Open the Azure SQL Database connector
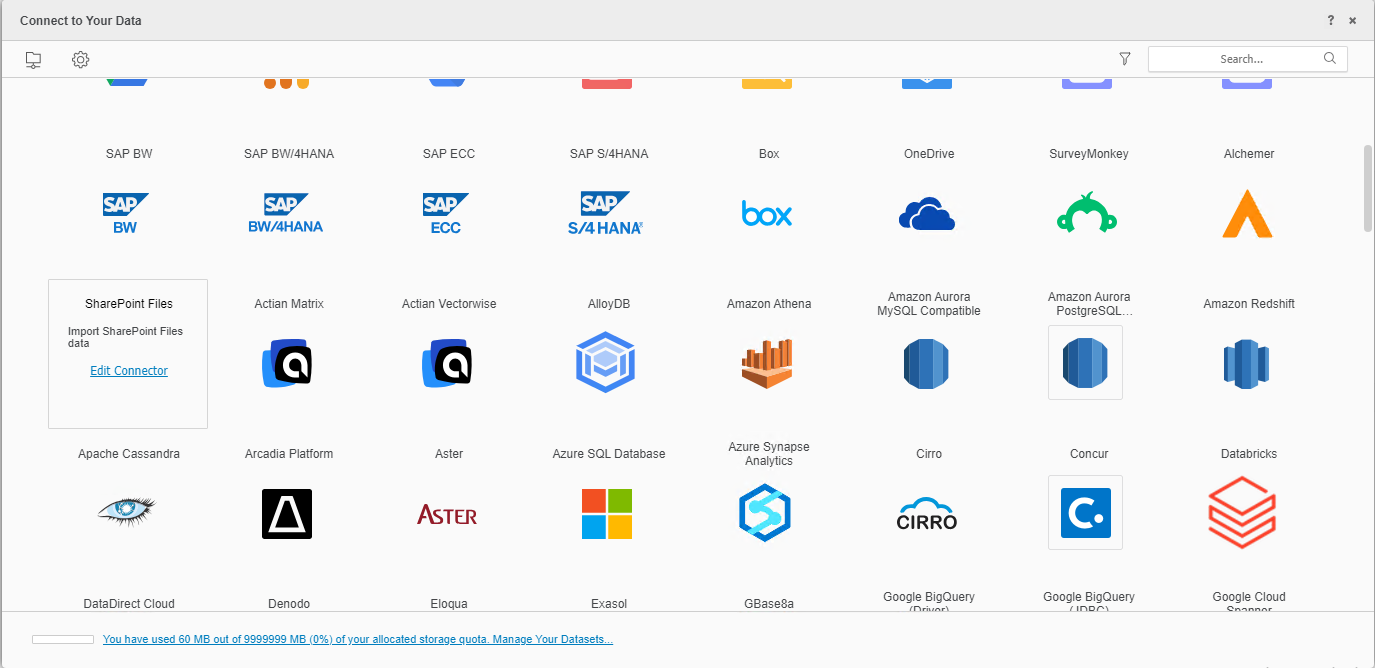 [607, 513]
